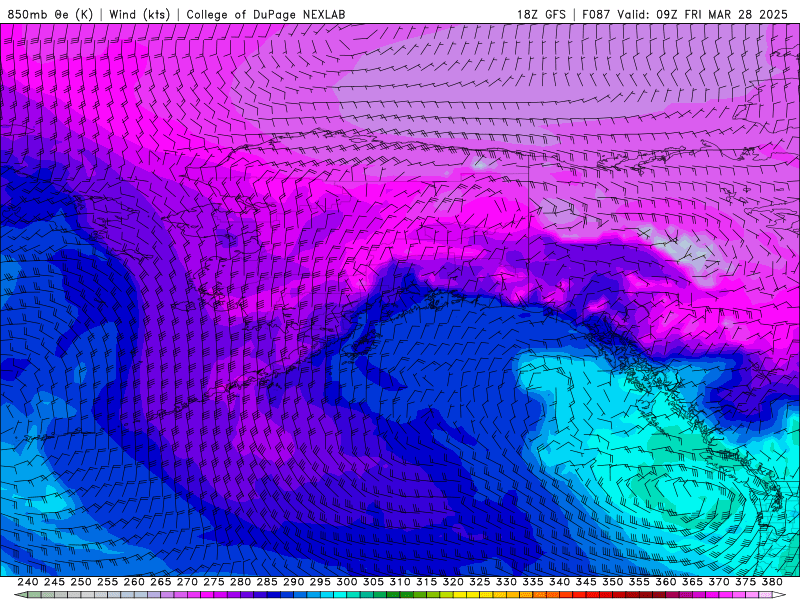Click the 330 value on the color scale
The image size is (800, 600).
tap(506, 582)
